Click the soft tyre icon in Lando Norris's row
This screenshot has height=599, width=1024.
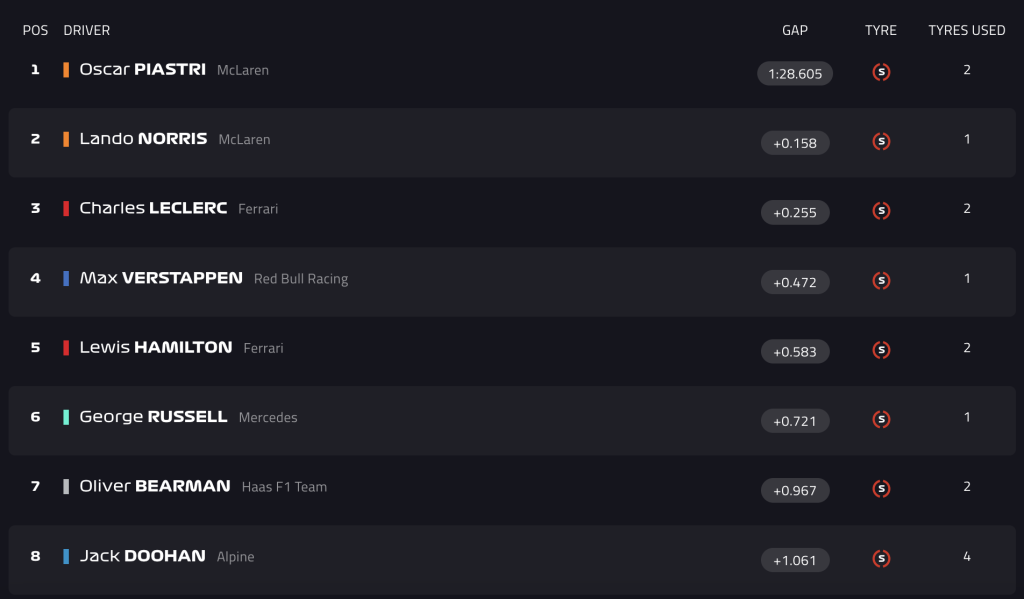coord(881,141)
